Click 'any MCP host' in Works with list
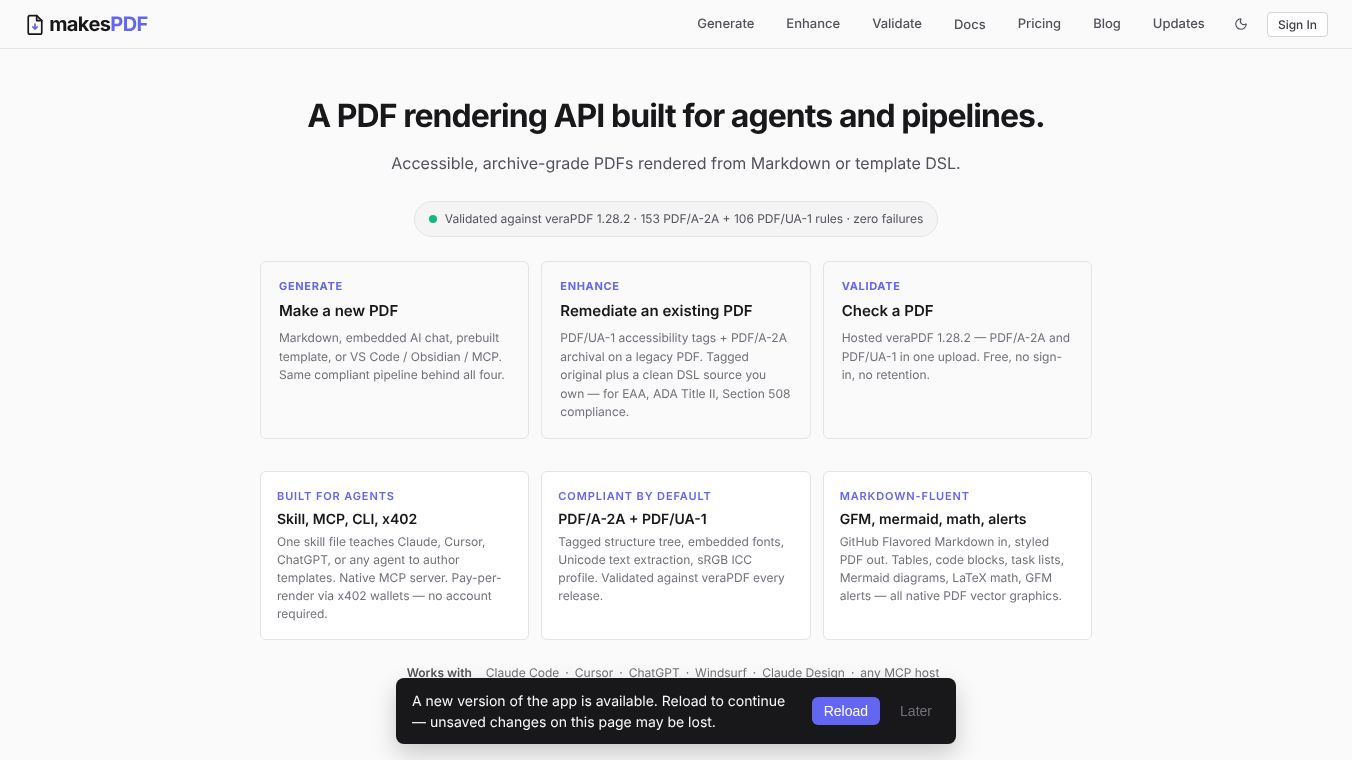 coord(900,673)
